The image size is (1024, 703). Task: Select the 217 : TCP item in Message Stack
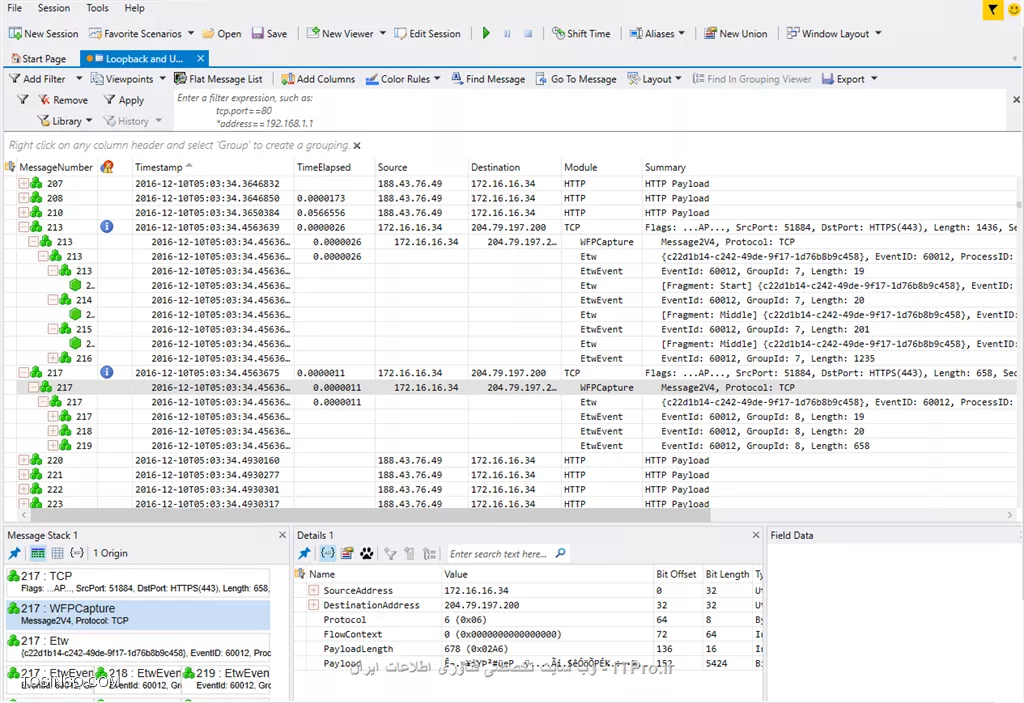coord(138,581)
